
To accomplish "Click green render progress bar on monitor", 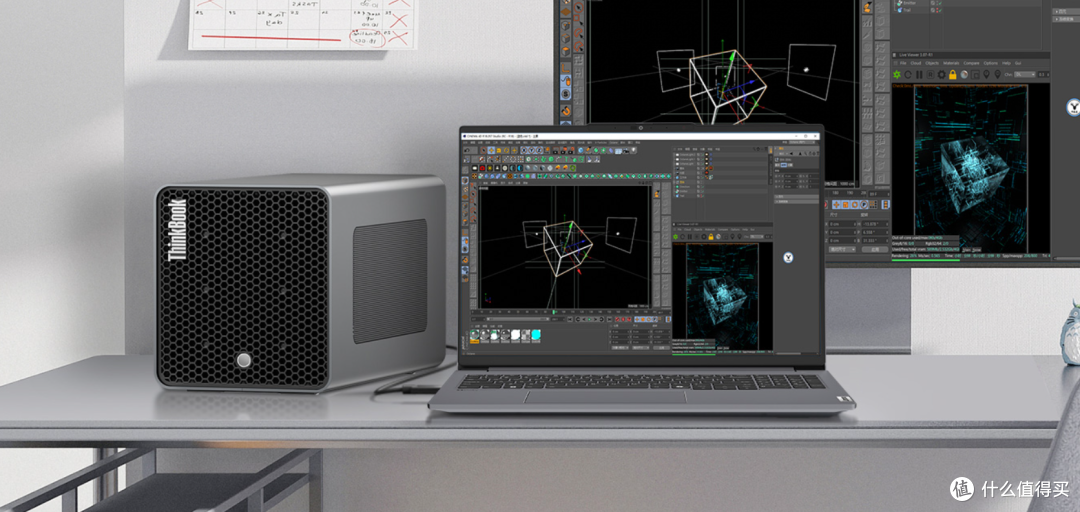I will click(926, 260).
